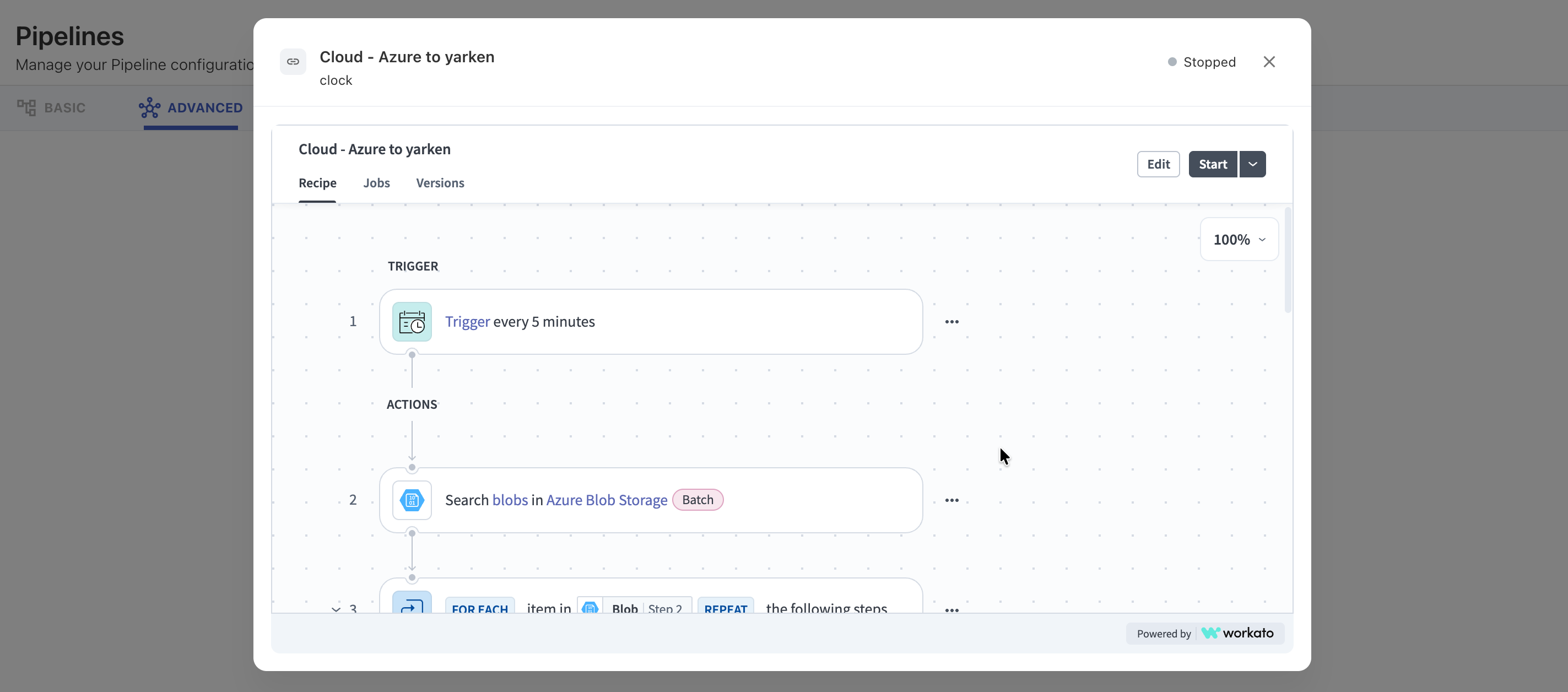This screenshot has height=692, width=1568.
Task: Switch to the Versions tab
Action: tap(440, 182)
